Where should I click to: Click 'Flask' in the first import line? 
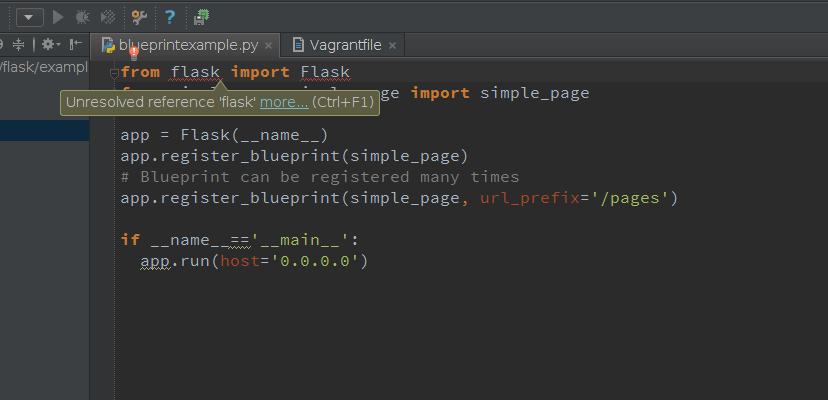tap(325, 72)
